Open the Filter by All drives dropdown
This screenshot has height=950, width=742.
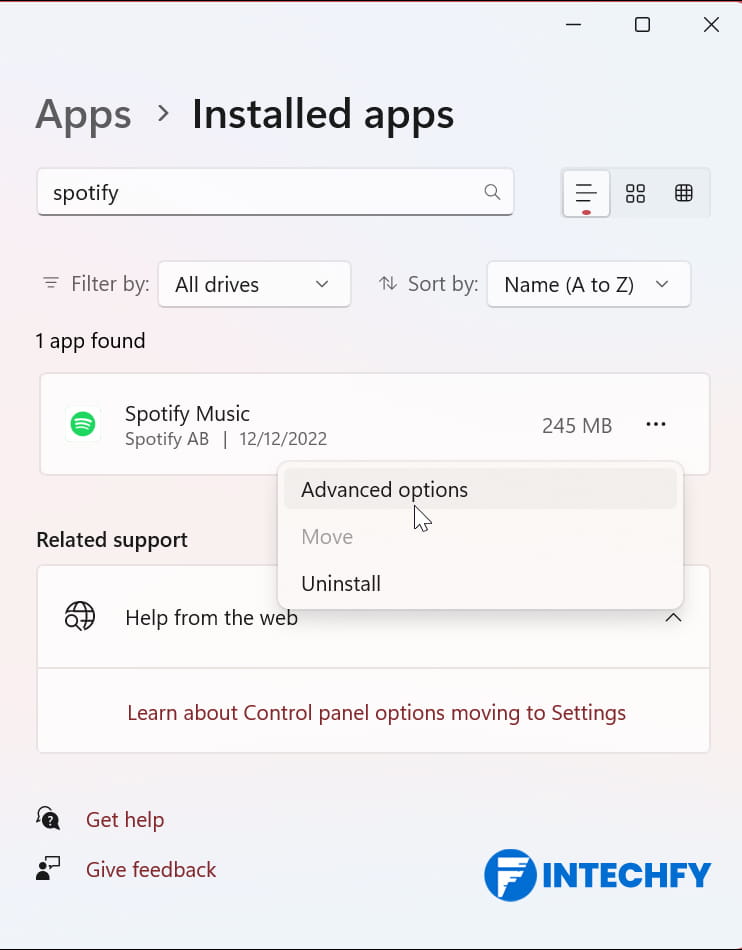(x=254, y=284)
